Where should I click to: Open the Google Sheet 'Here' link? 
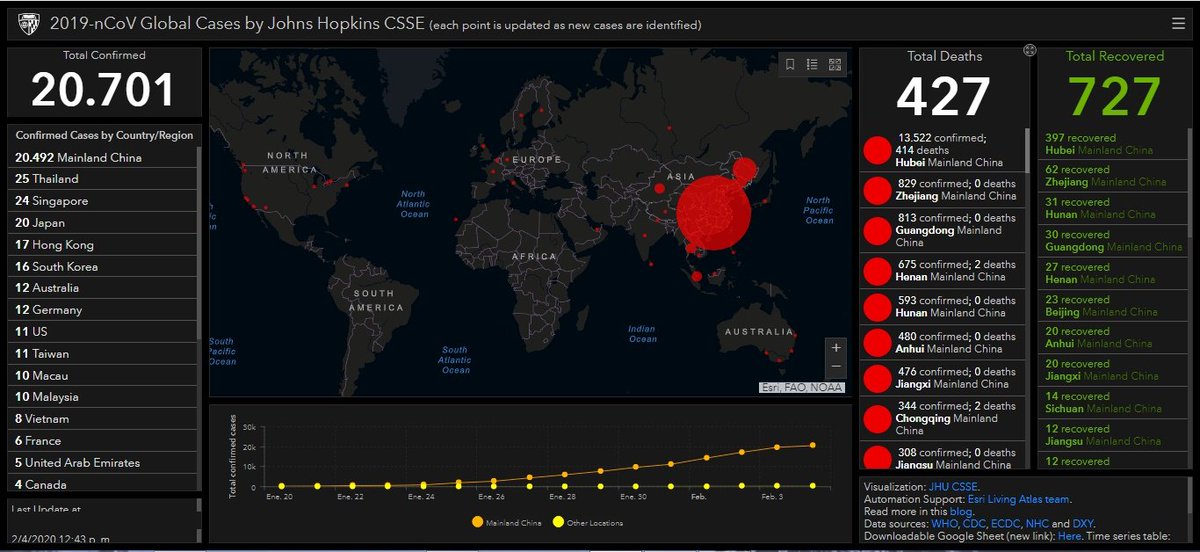(1069, 536)
